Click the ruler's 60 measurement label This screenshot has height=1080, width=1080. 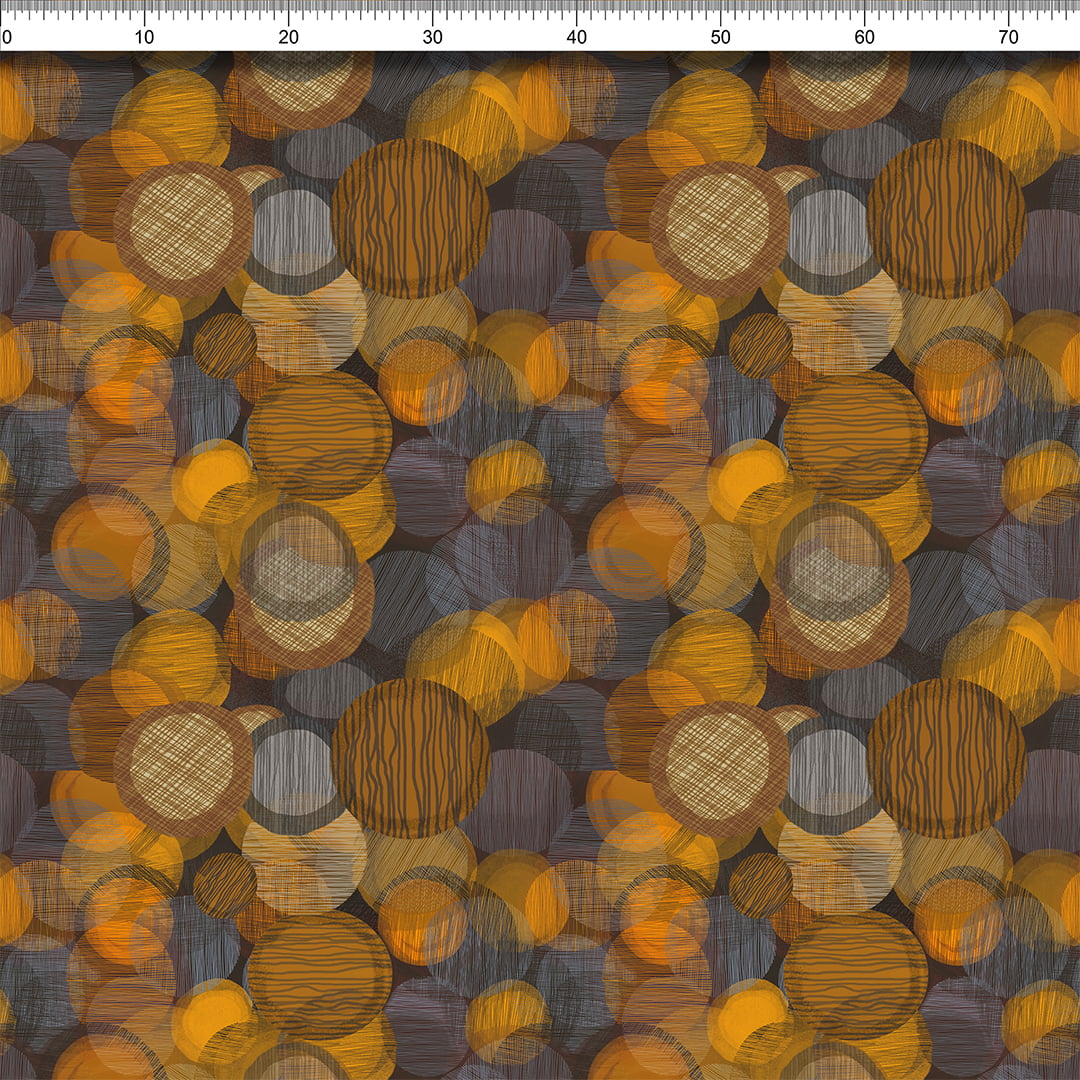point(865,37)
